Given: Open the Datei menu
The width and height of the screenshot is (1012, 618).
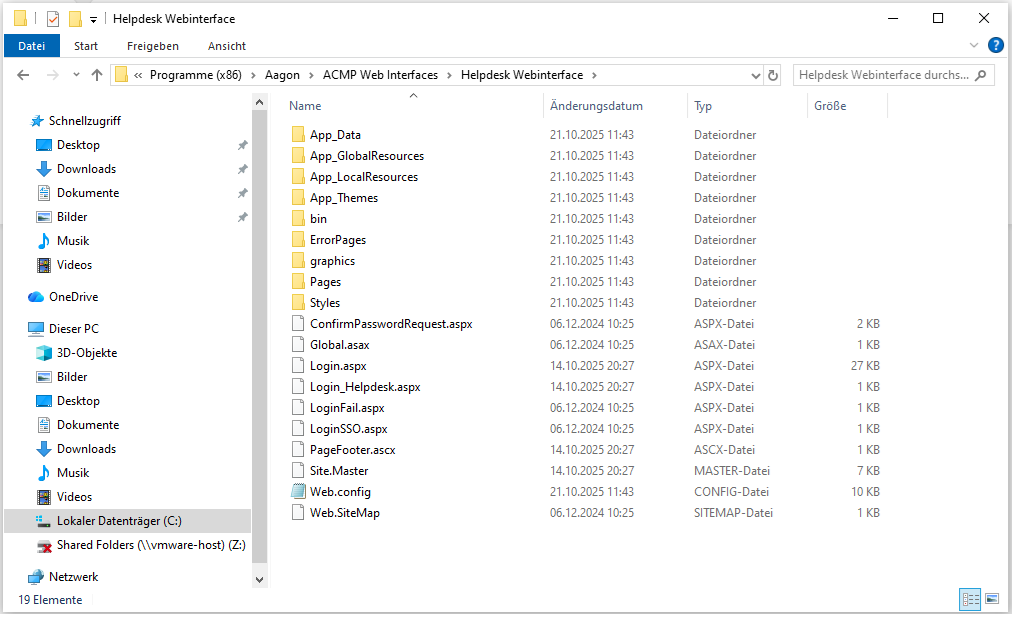Looking at the screenshot, I should point(31,46).
